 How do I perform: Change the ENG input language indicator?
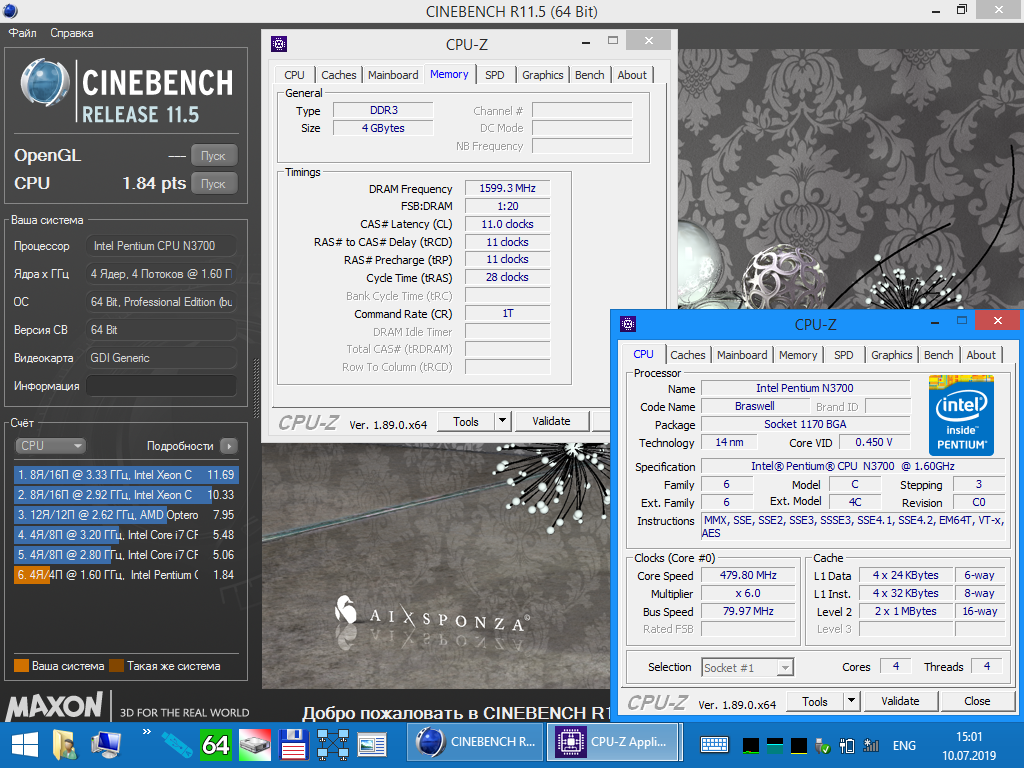coord(904,745)
